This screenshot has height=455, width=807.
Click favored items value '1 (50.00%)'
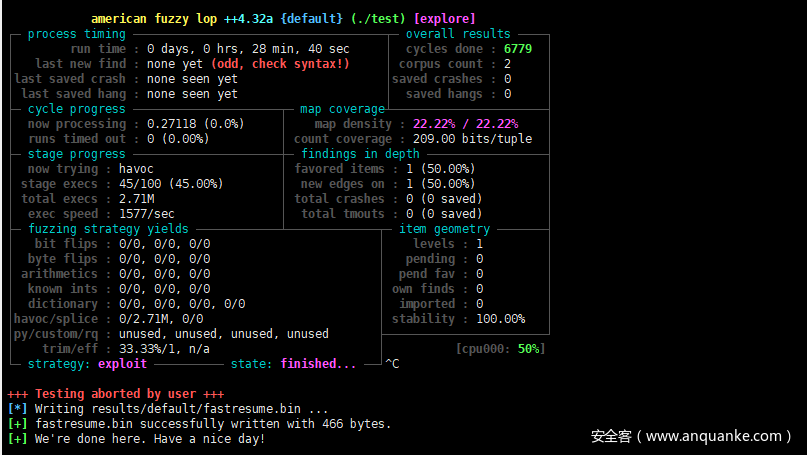[441, 169]
